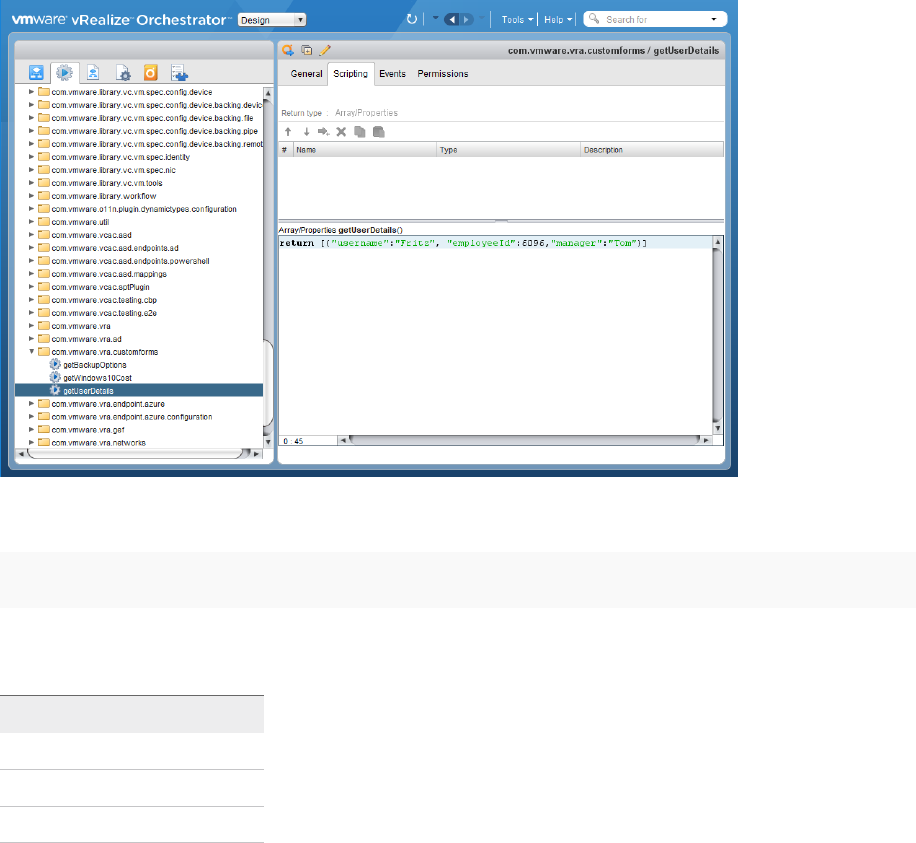
Task: Expand the com.vmware.vcac.sptPlugin folder
Action: (x=32, y=286)
